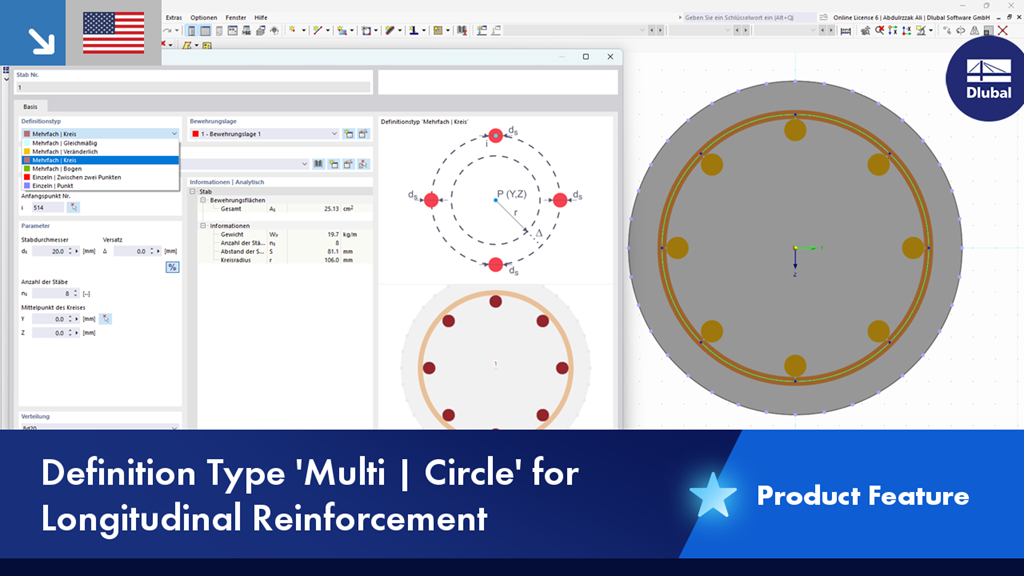
Task: Click the warning triangle toolbar icon
Action: point(974,31)
